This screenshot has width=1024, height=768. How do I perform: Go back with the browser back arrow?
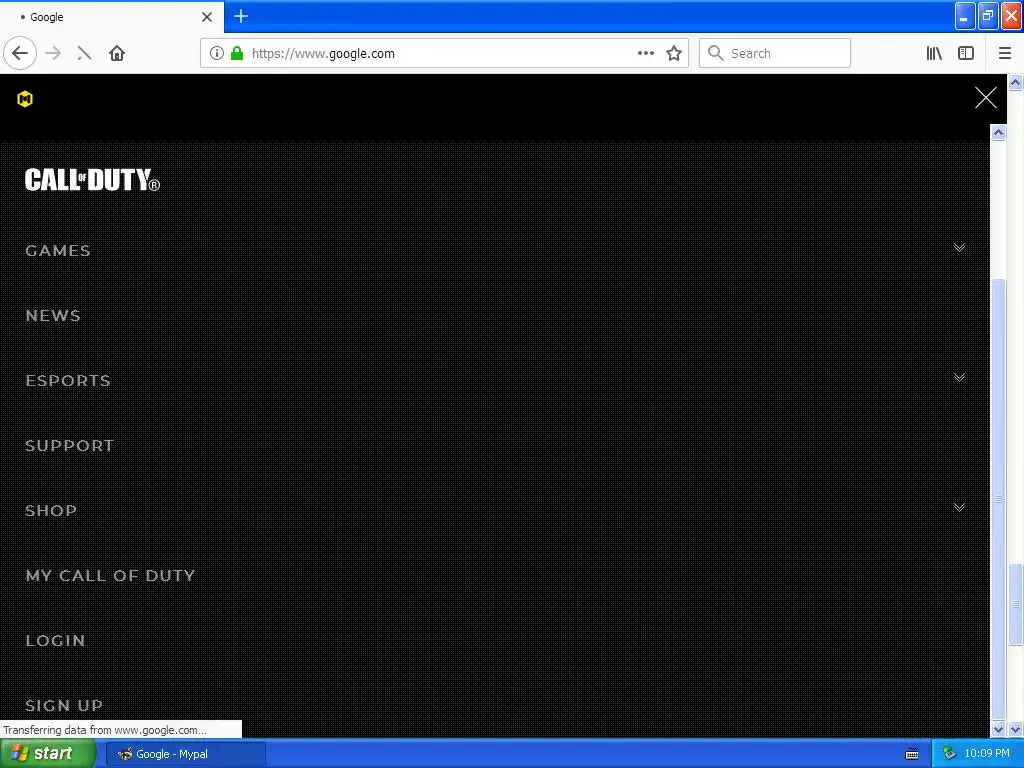tap(20, 54)
